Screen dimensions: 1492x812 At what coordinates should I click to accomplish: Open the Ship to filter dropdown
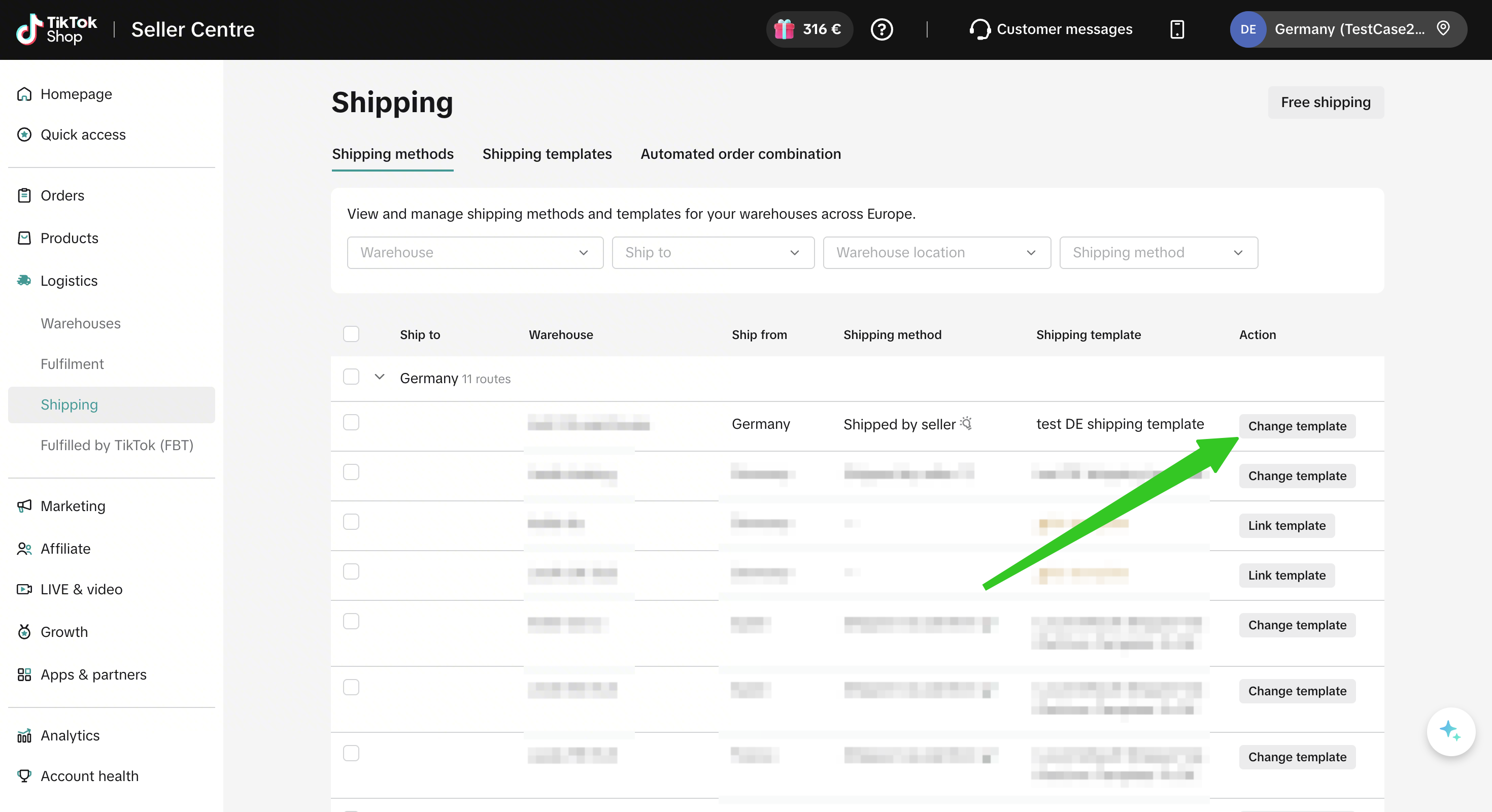tap(713, 252)
